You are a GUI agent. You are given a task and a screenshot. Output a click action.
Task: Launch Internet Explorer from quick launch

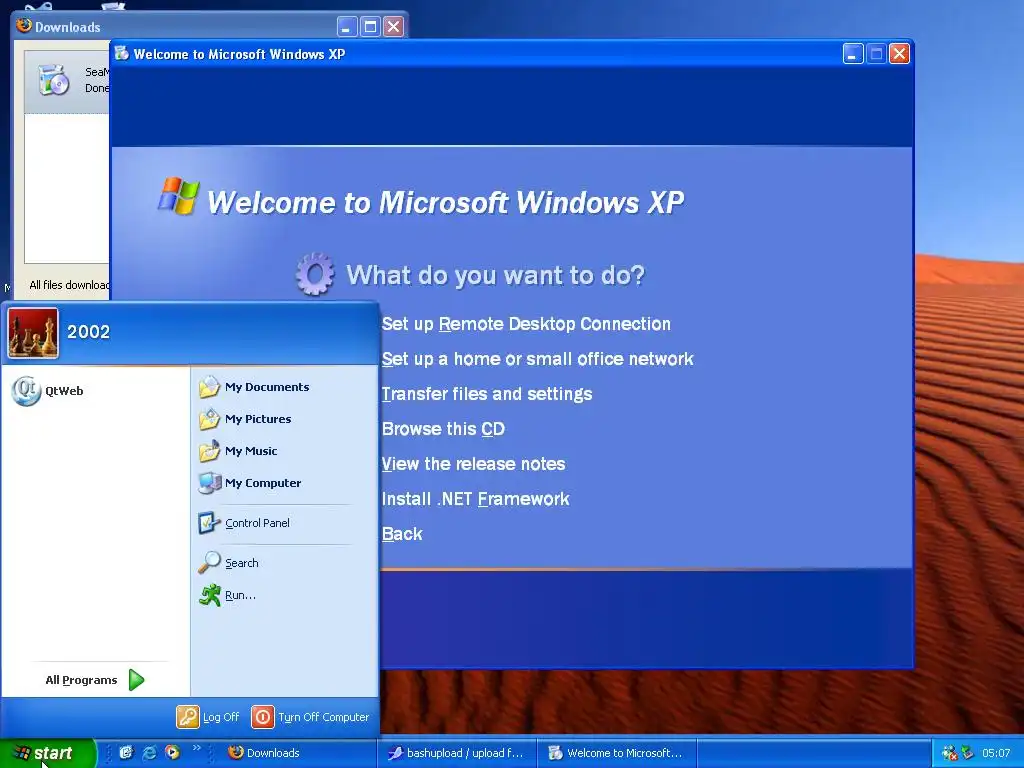pos(150,752)
